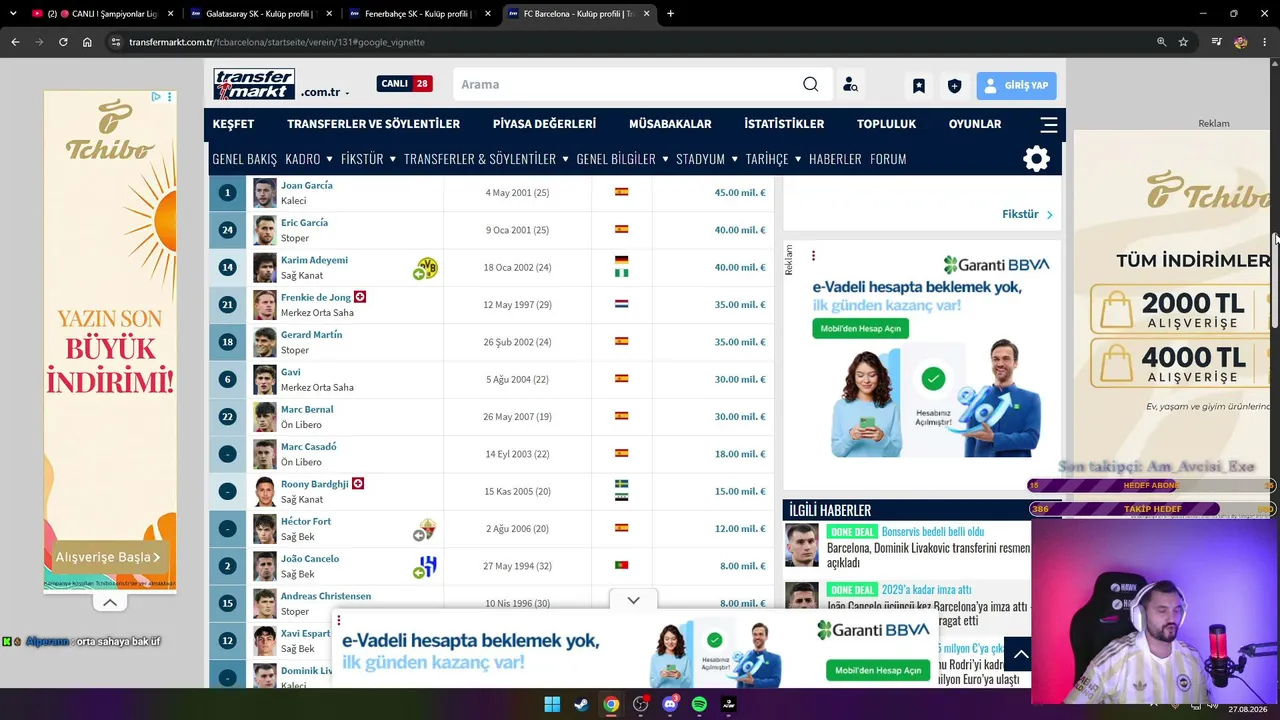The height and width of the screenshot is (720, 1280).
Task: Click the Borussia Dortmund crest beside Karim Adeyemi
Action: coord(428,267)
